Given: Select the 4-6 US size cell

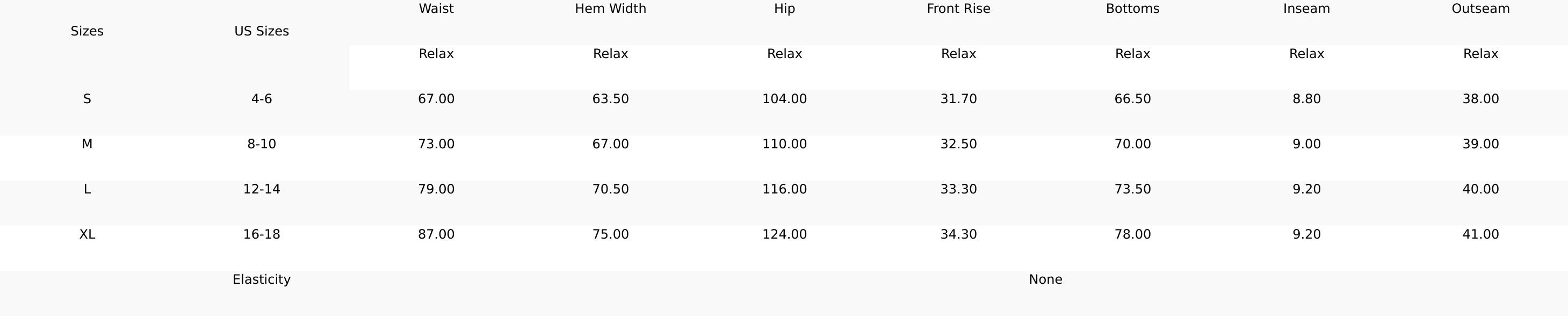Looking at the screenshot, I should pos(262,99).
